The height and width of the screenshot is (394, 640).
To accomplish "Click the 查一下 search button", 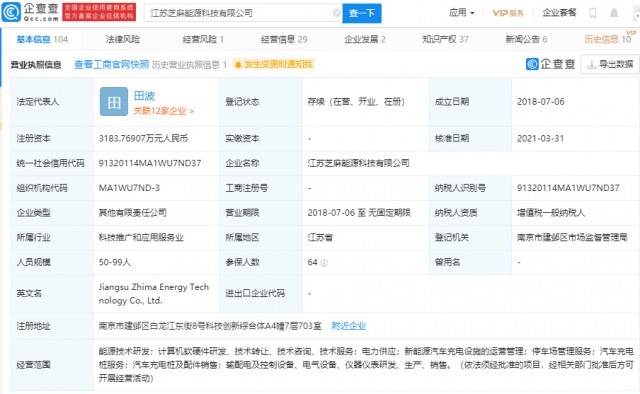I will (x=362, y=13).
